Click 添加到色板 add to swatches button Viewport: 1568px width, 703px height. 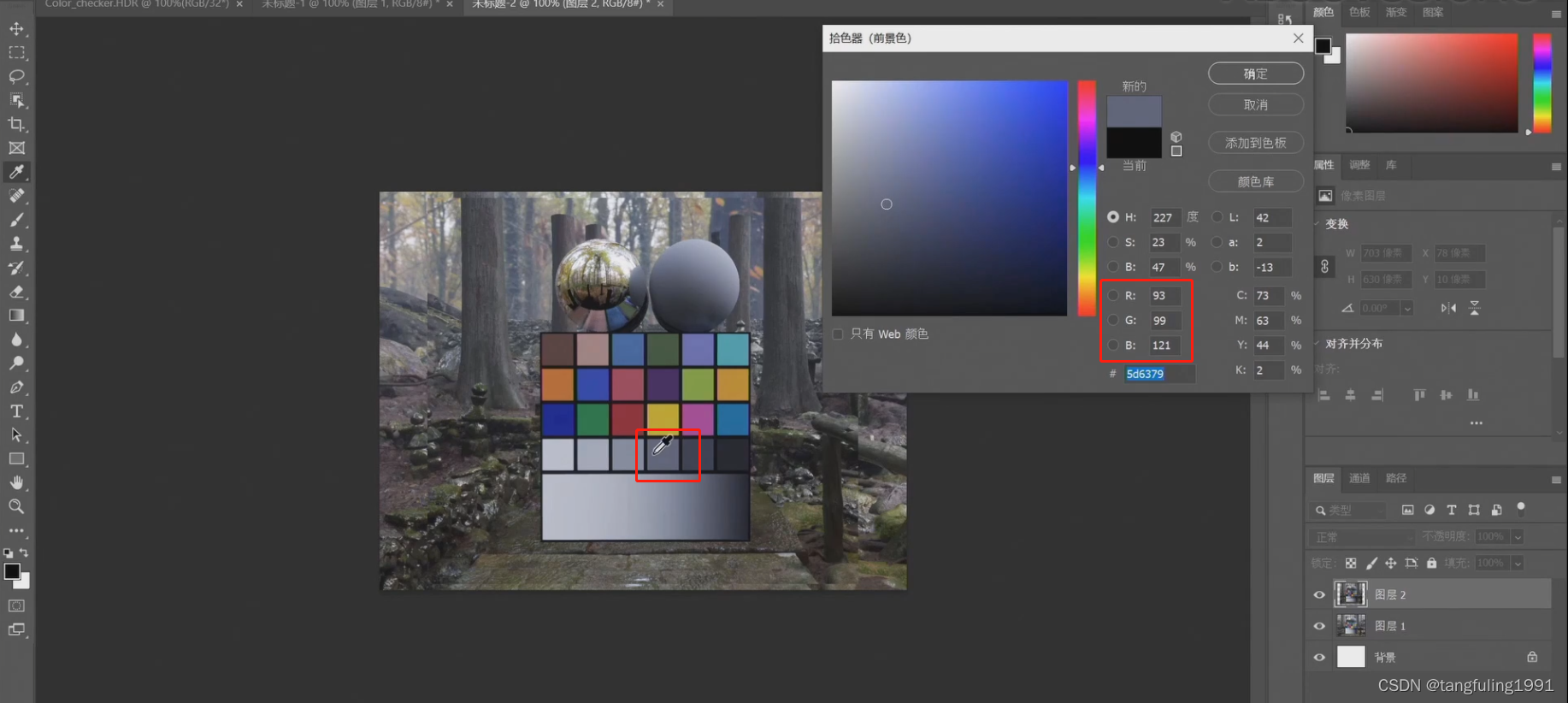click(x=1256, y=143)
